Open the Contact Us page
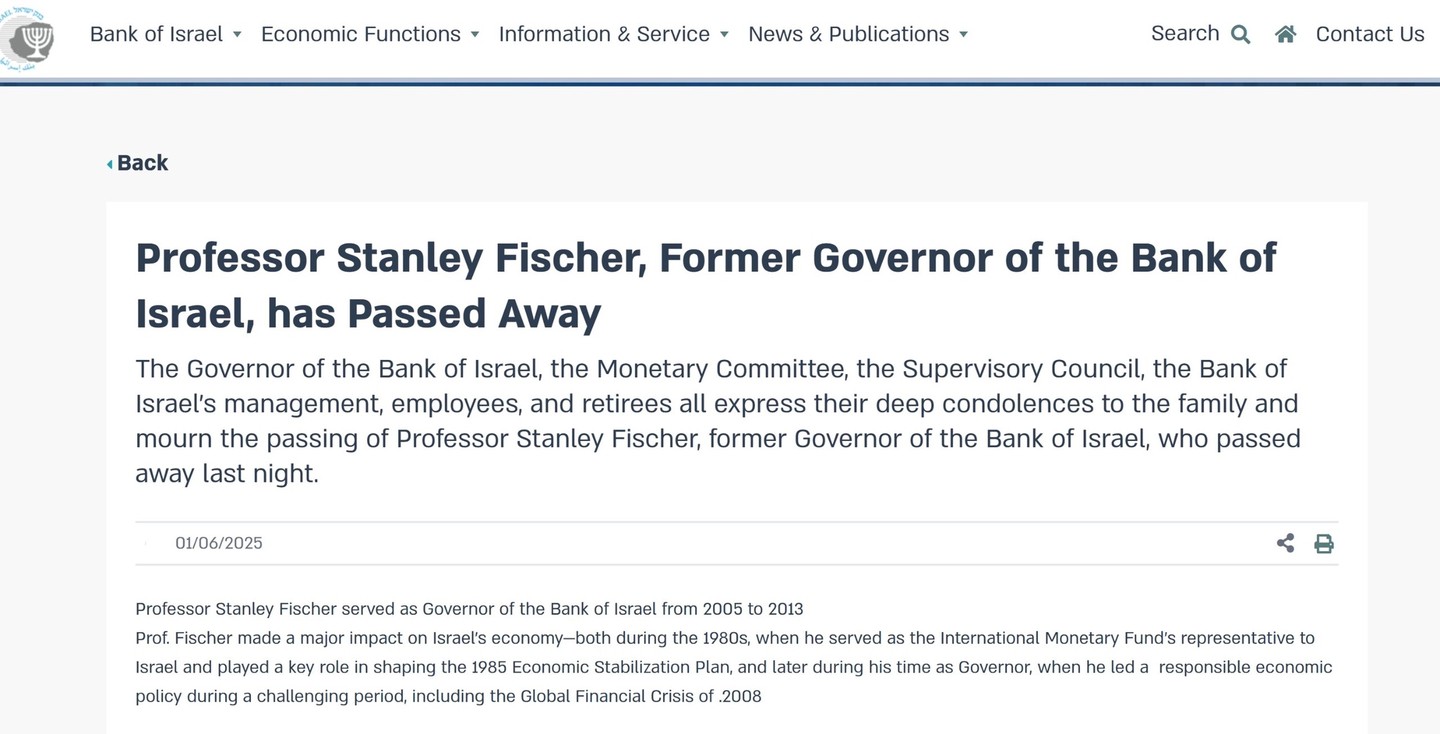 point(1370,34)
